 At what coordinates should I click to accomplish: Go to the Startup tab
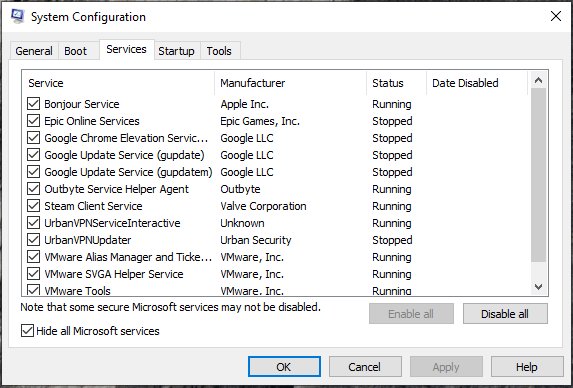(176, 51)
